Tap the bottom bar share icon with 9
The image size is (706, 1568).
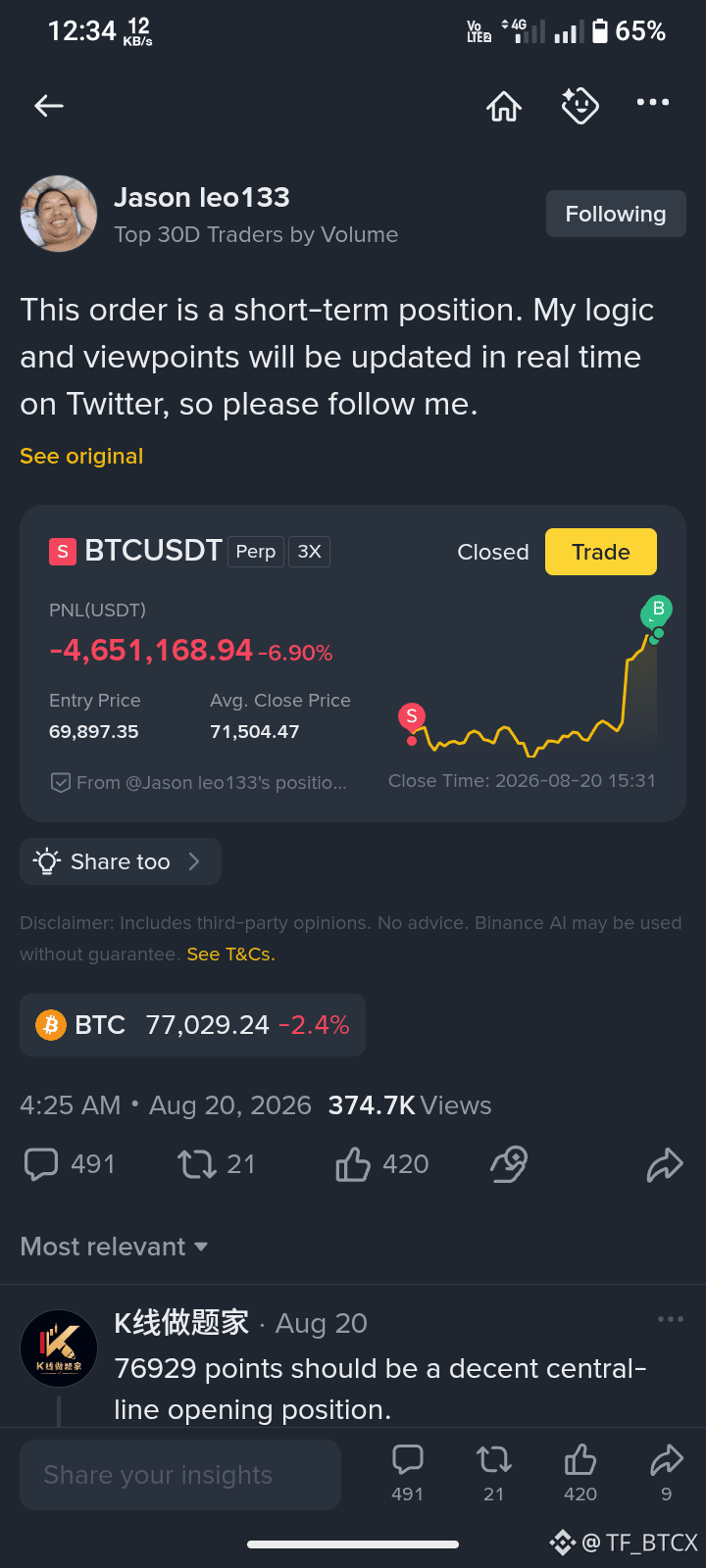click(x=667, y=1472)
